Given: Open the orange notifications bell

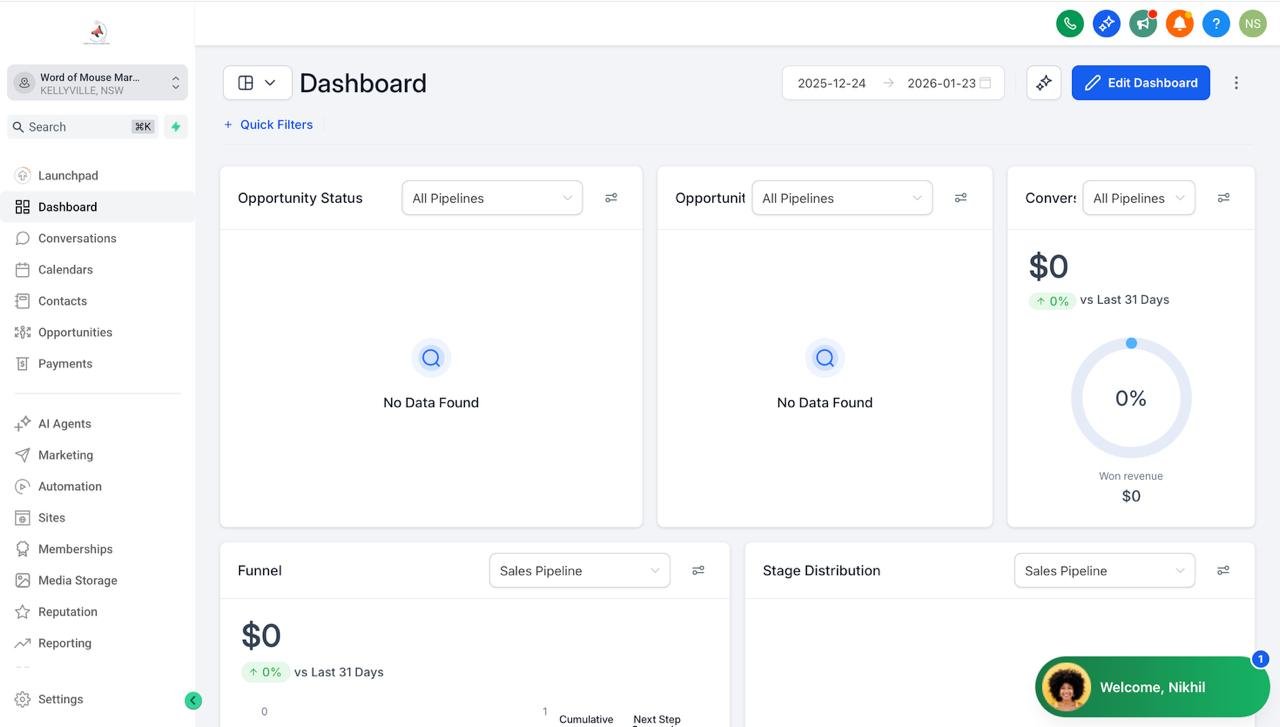Looking at the screenshot, I should tap(1179, 24).
